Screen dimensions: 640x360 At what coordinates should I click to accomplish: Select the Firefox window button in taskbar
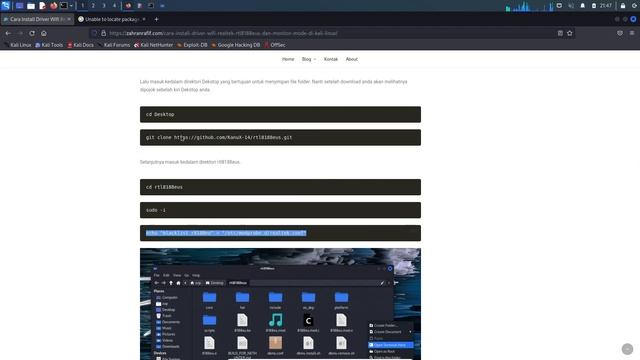coord(128,6)
